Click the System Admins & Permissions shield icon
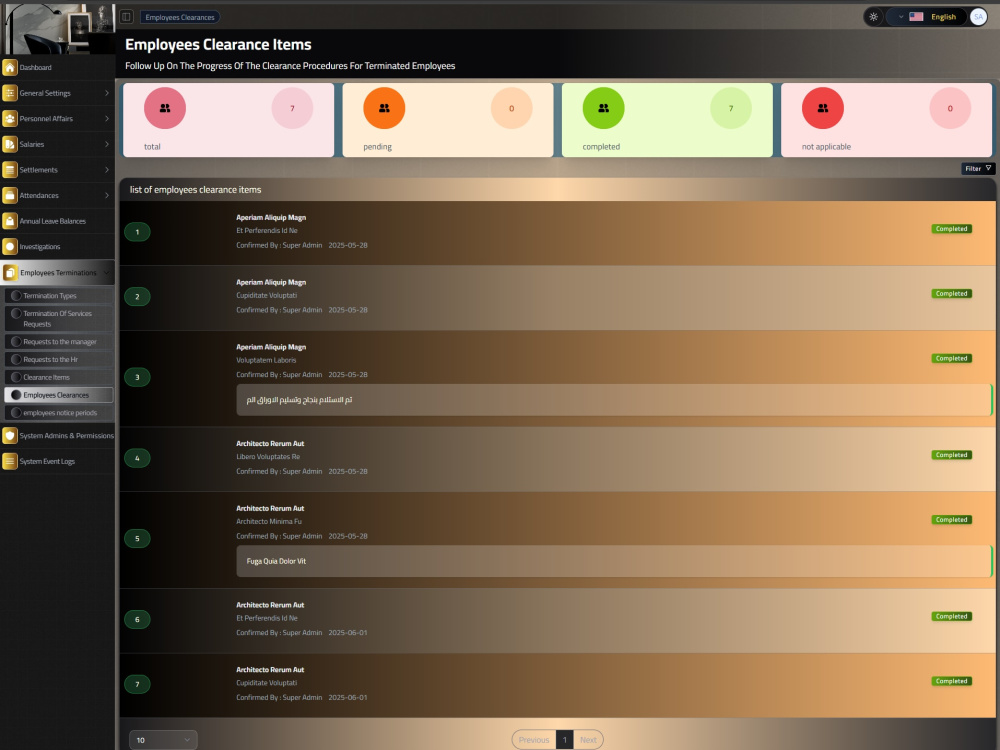The image size is (1000, 750). pos(10,436)
